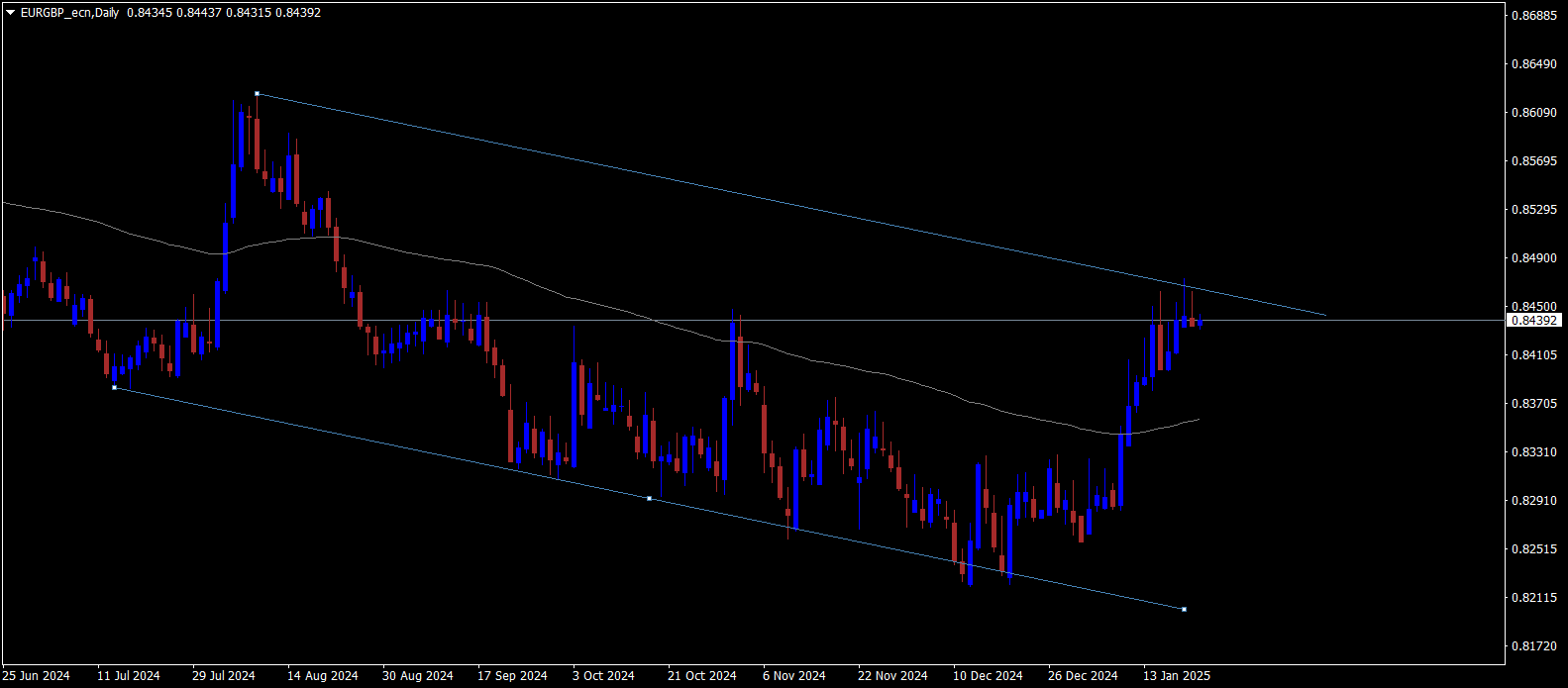Click the 0.84105 price axis label
The image size is (1568, 688).
click(1534, 355)
